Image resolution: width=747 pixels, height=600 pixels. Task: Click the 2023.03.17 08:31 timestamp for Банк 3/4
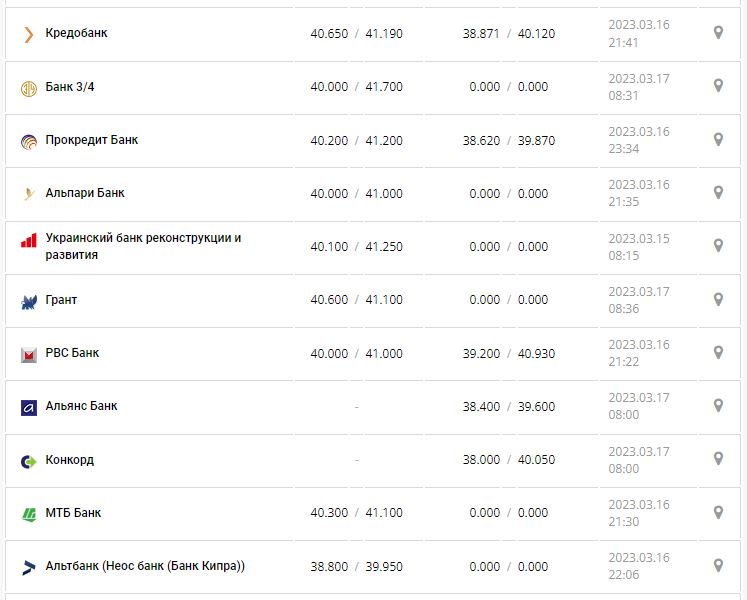click(x=638, y=87)
